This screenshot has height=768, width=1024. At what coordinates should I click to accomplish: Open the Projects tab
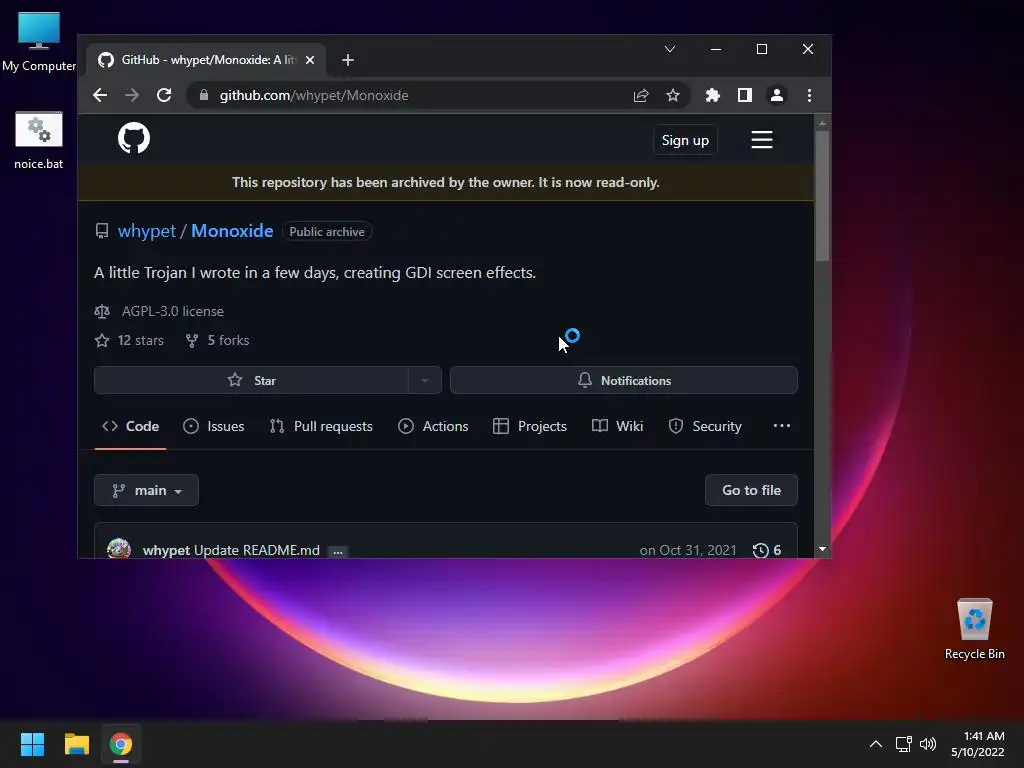coord(530,426)
